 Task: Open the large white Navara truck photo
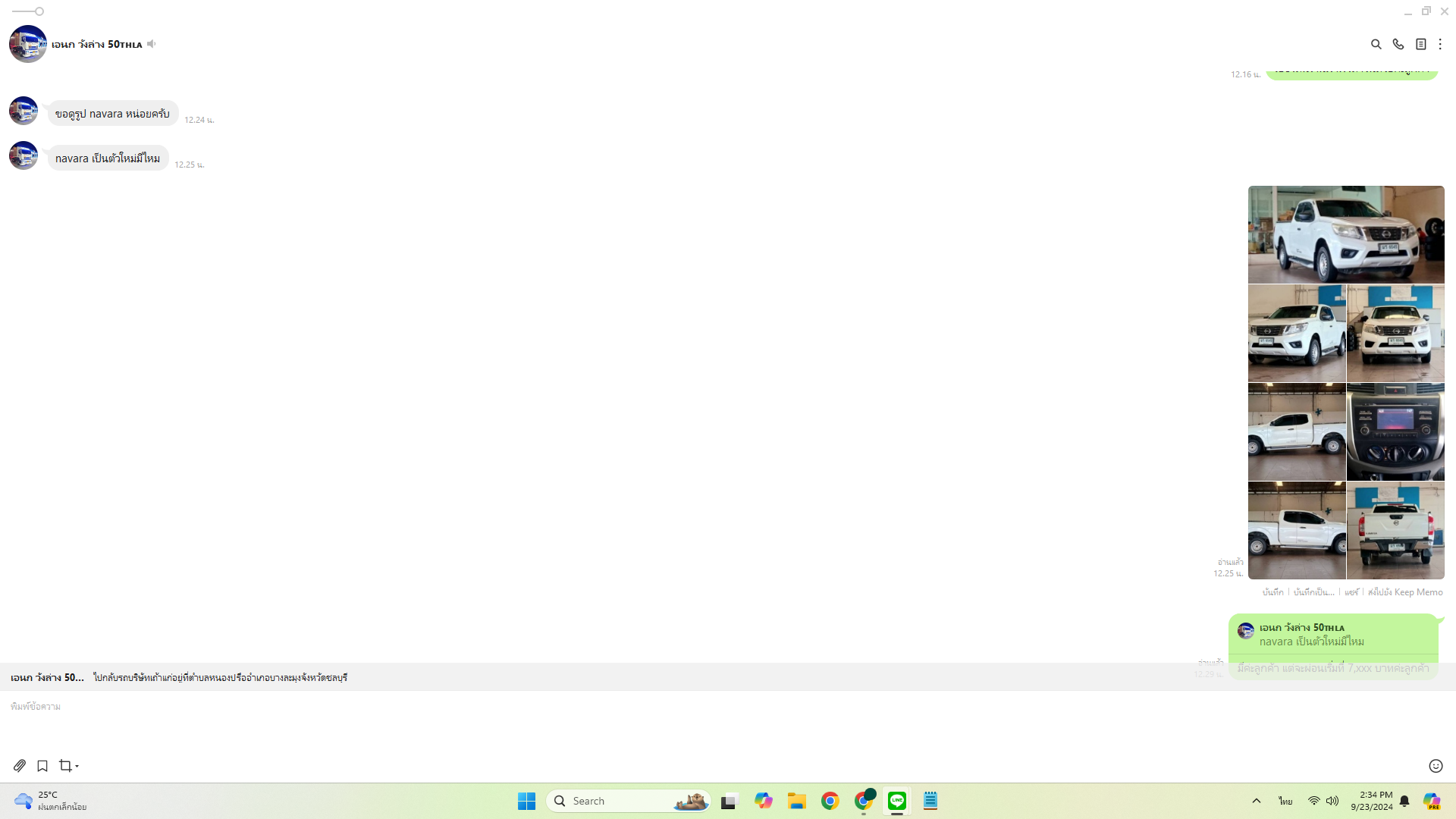click(1346, 234)
